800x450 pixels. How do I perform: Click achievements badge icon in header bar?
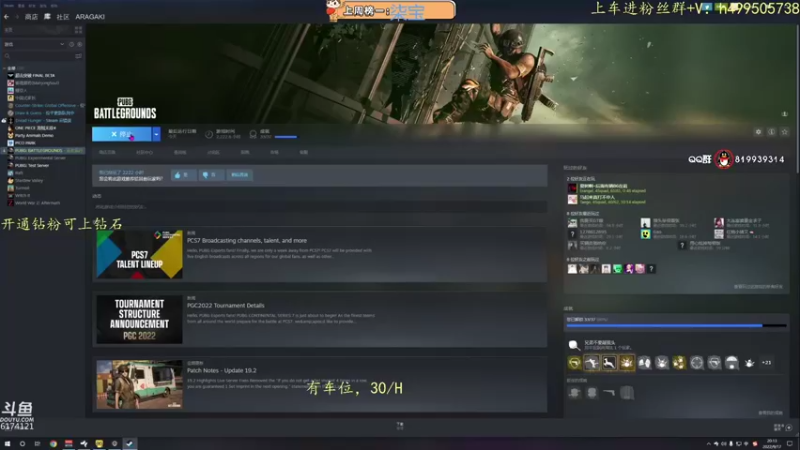click(253, 134)
